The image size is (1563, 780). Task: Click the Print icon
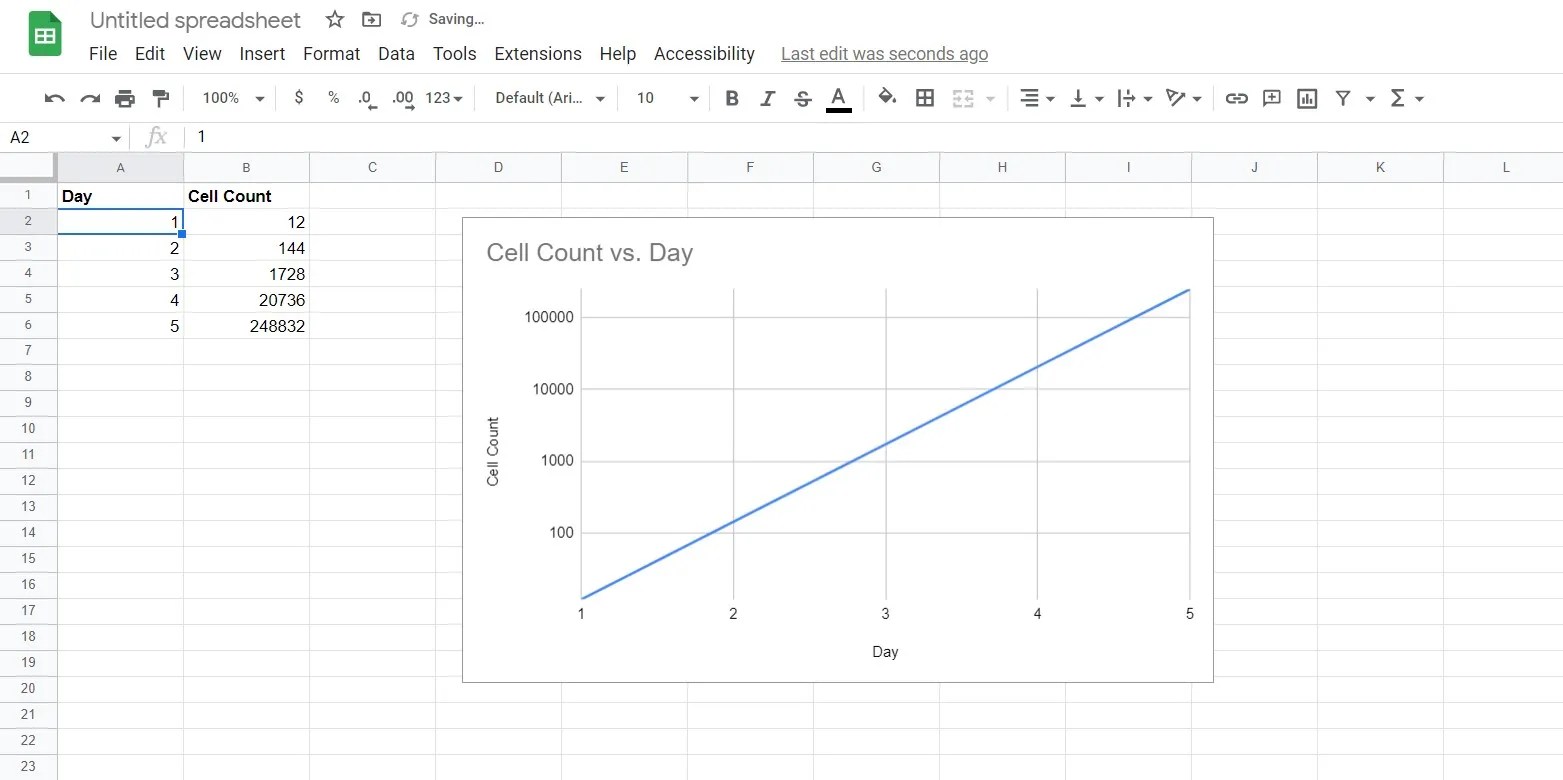coord(124,98)
